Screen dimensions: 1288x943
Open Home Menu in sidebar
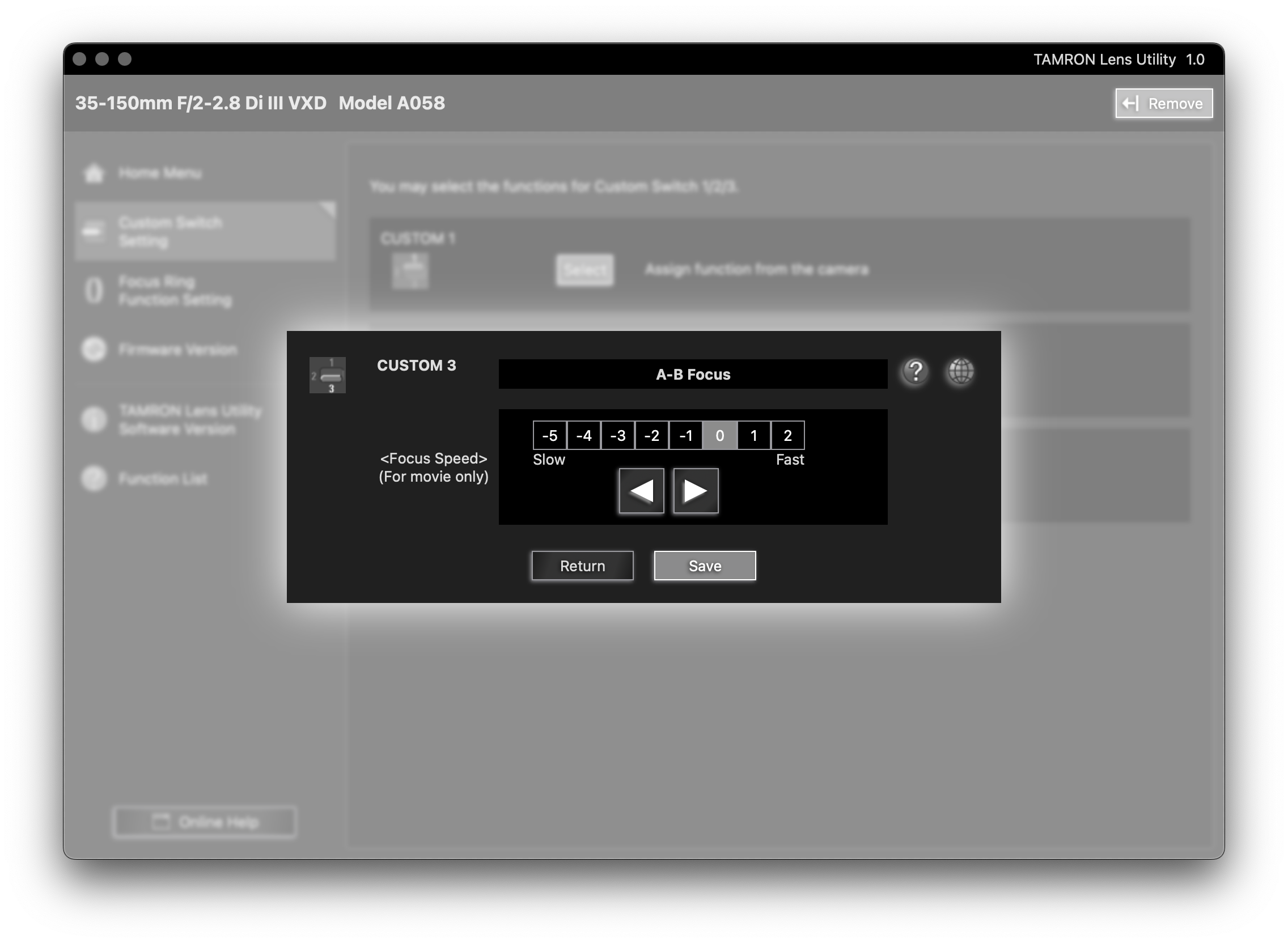[x=160, y=173]
